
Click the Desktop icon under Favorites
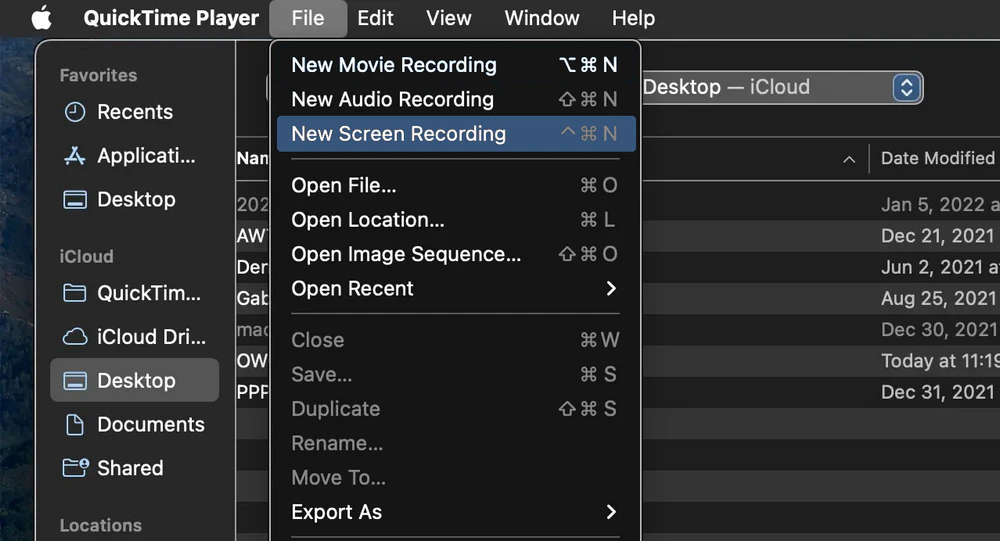click(x=75, y=200)
